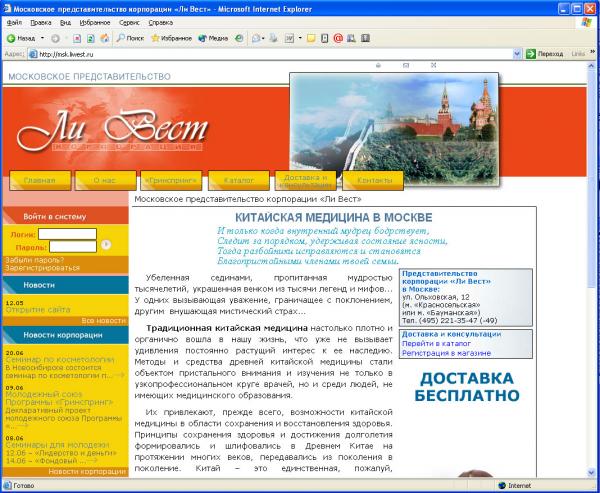
Task: Click the МОСКОВСКОЕ ПРЕДСТАВИТЕЛЬСТВО header text
Action: (x=90, y=77)
